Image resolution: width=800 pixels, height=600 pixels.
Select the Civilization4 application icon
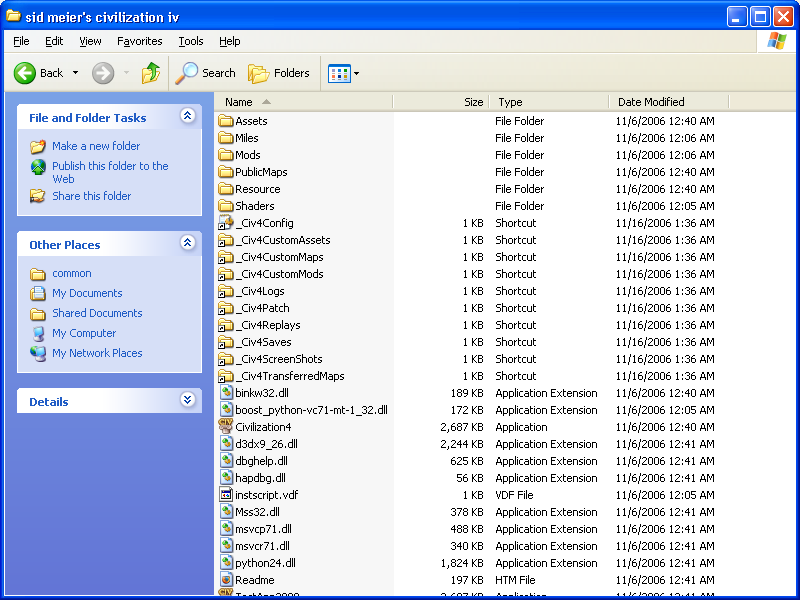(x=226, y=427)
